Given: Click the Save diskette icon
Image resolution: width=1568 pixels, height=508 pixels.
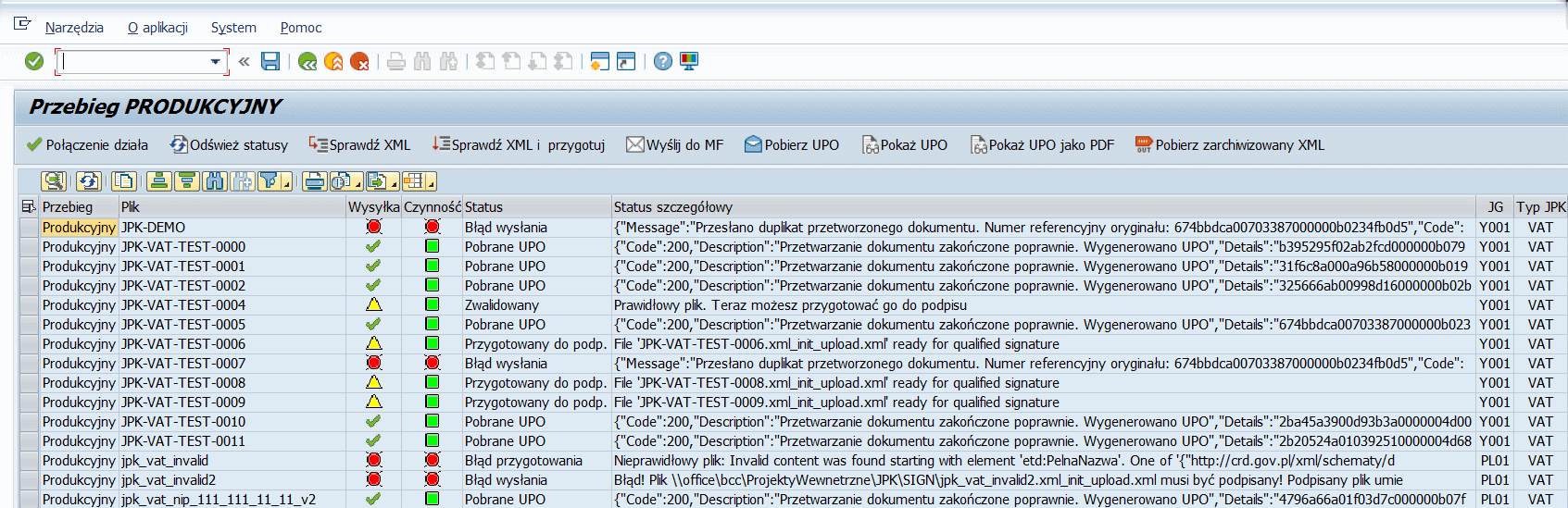Looking at the screenshot, I should [x=270, y=61].
